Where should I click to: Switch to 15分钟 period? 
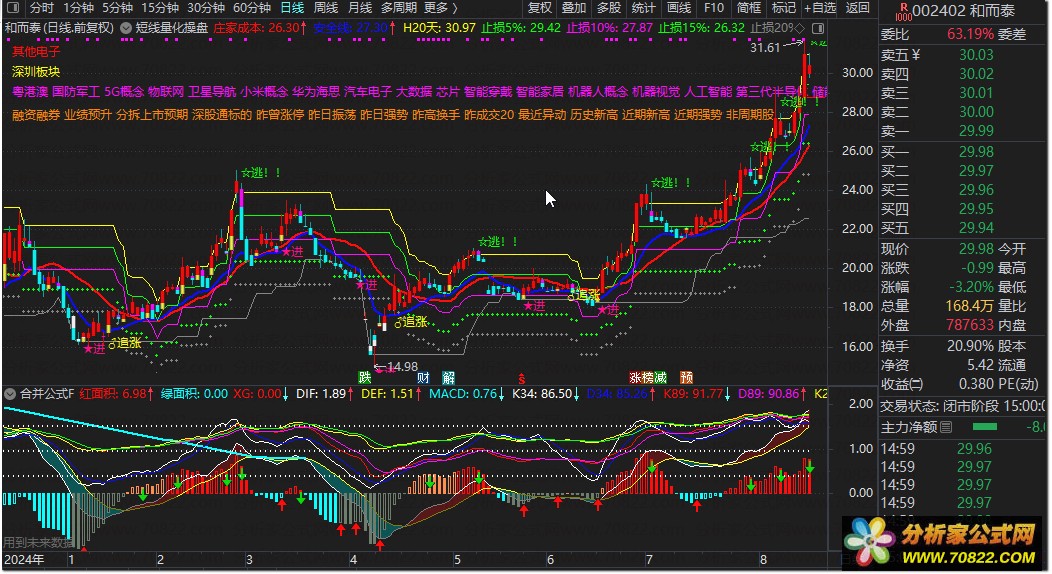click(160, 8)
